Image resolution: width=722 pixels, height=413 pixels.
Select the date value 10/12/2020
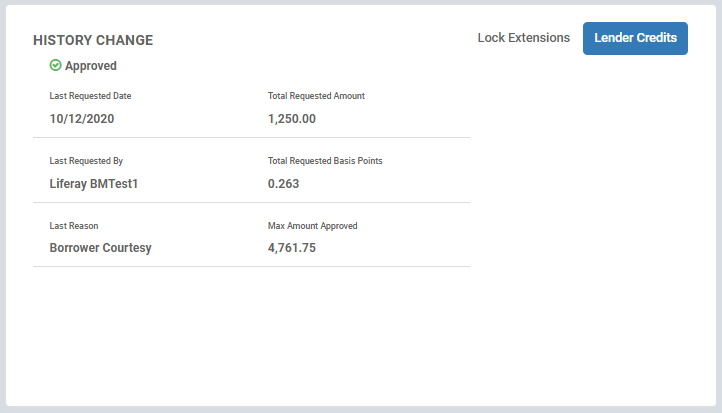[x=82, y=119]
